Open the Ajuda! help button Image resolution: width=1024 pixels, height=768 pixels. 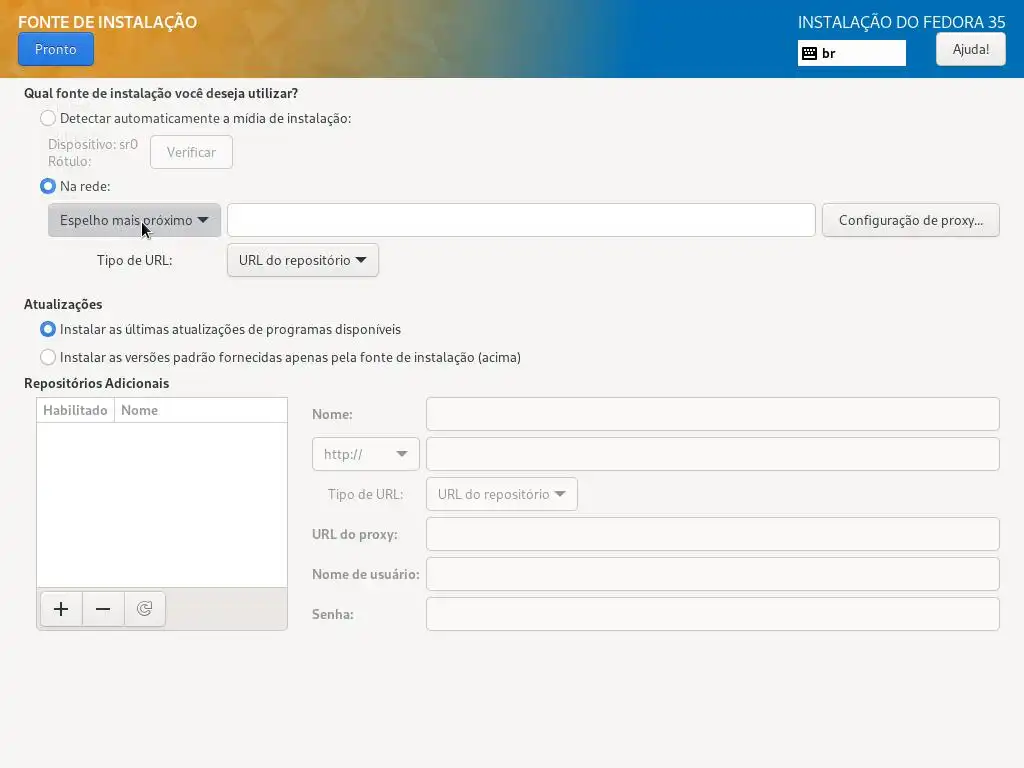tap(970, 49)
